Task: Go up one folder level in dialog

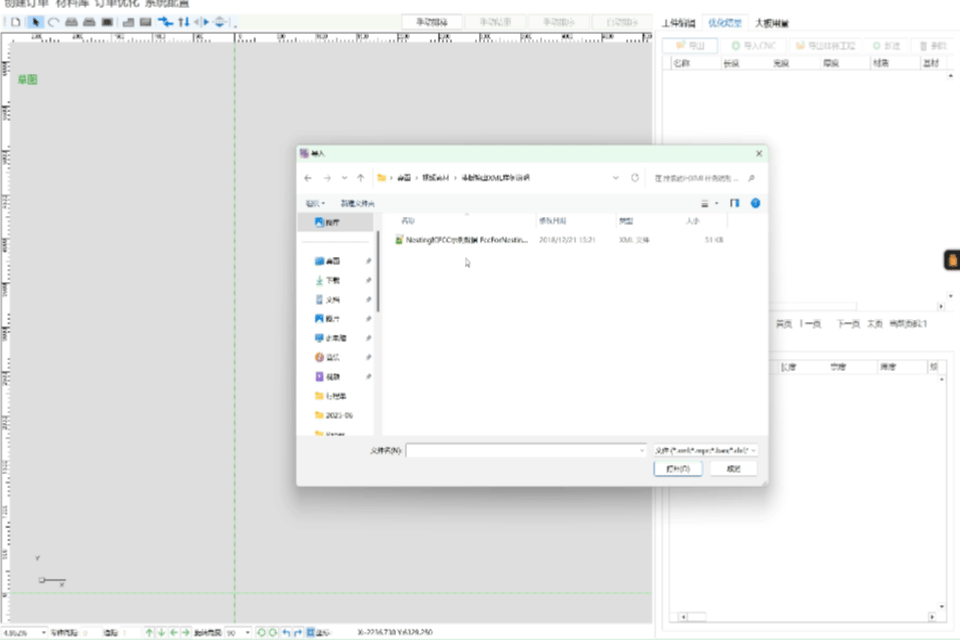Action: (360, 178)
